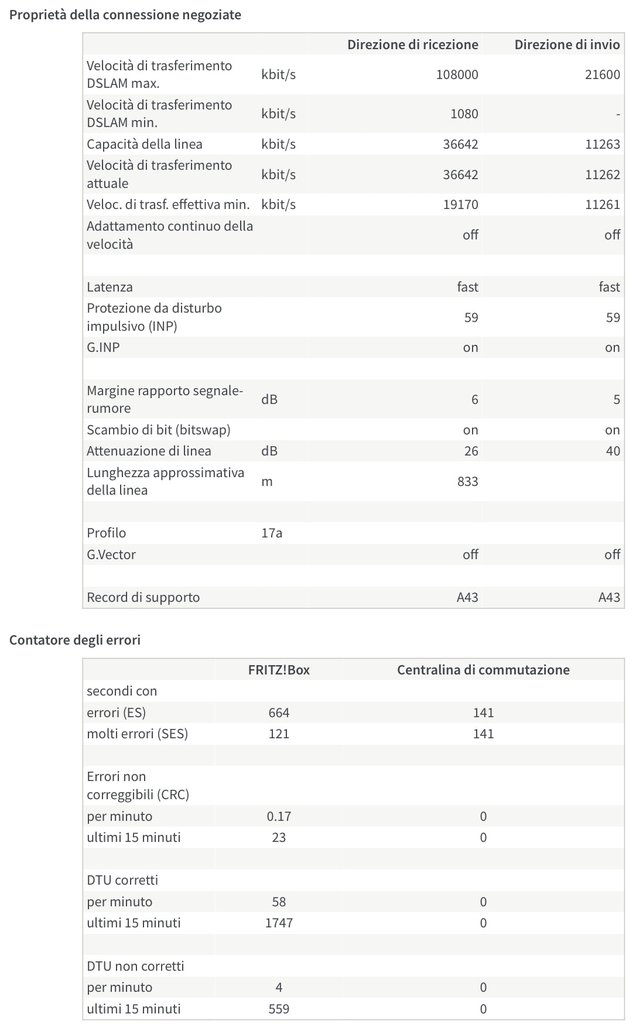Click the profile value 17a
This screenshot has height=1024, width=643.
point(272,533)
